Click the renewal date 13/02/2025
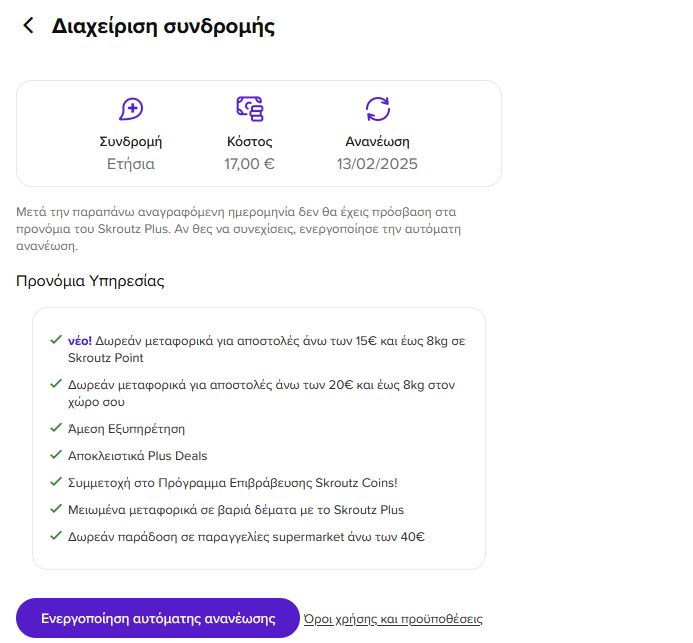This screenshot has width=693, height=643. (377, 164)
